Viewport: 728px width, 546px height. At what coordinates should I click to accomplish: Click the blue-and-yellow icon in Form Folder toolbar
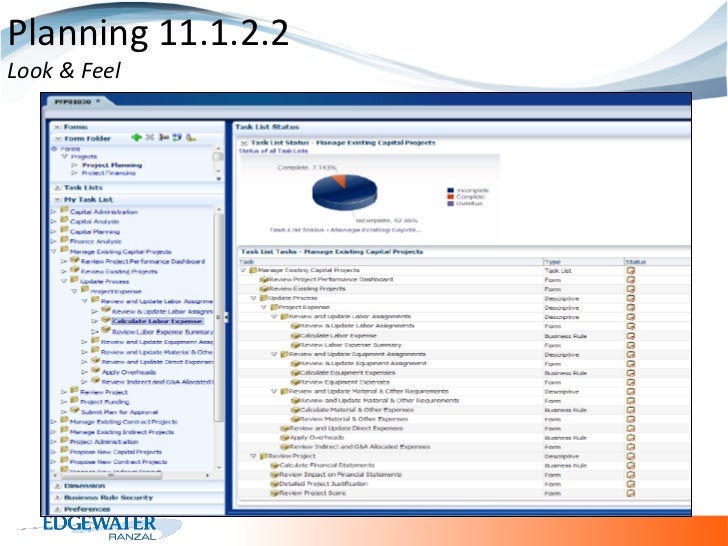coord(177,137)
